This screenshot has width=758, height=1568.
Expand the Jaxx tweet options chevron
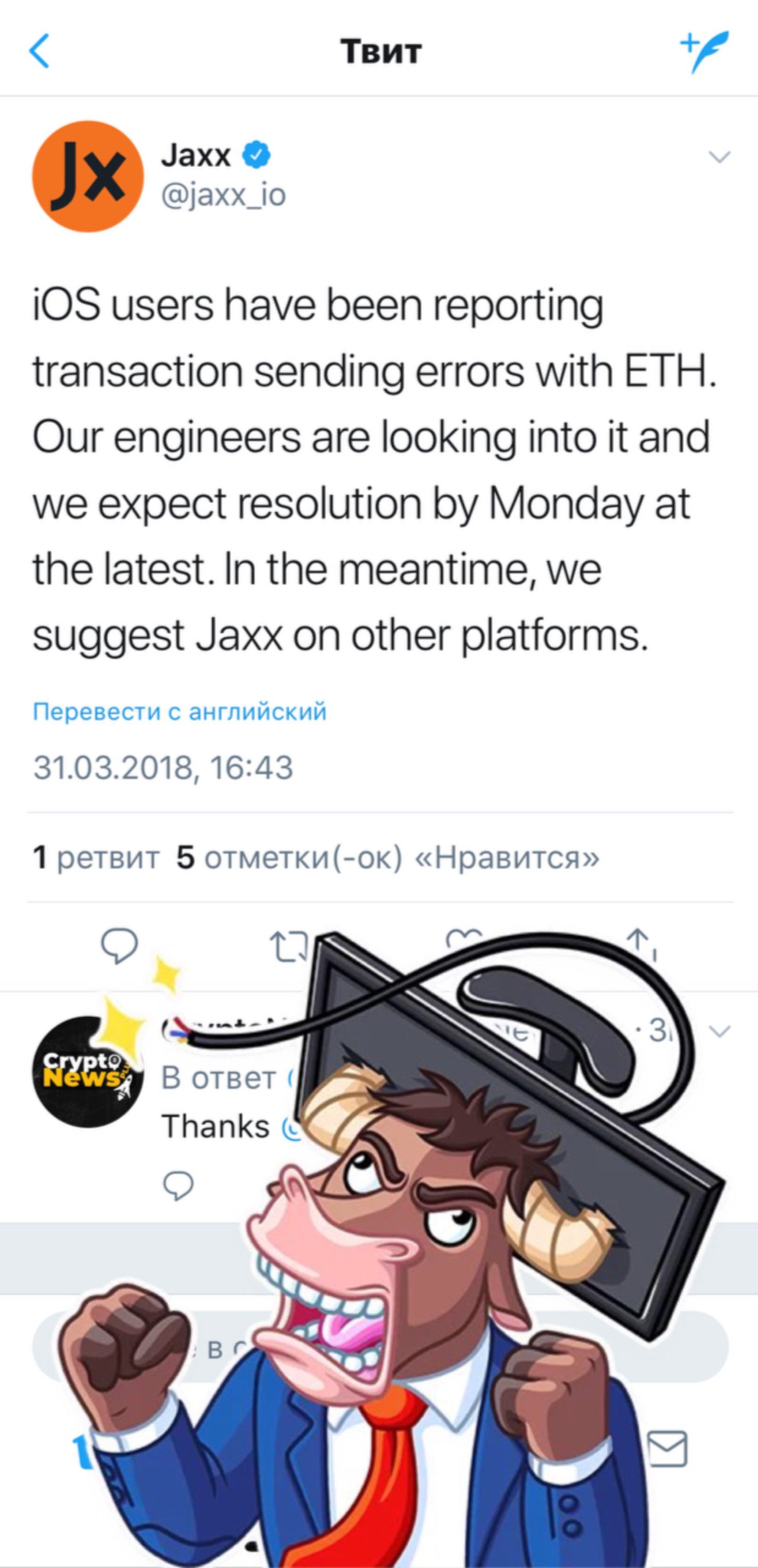click(x=719, y=157)
